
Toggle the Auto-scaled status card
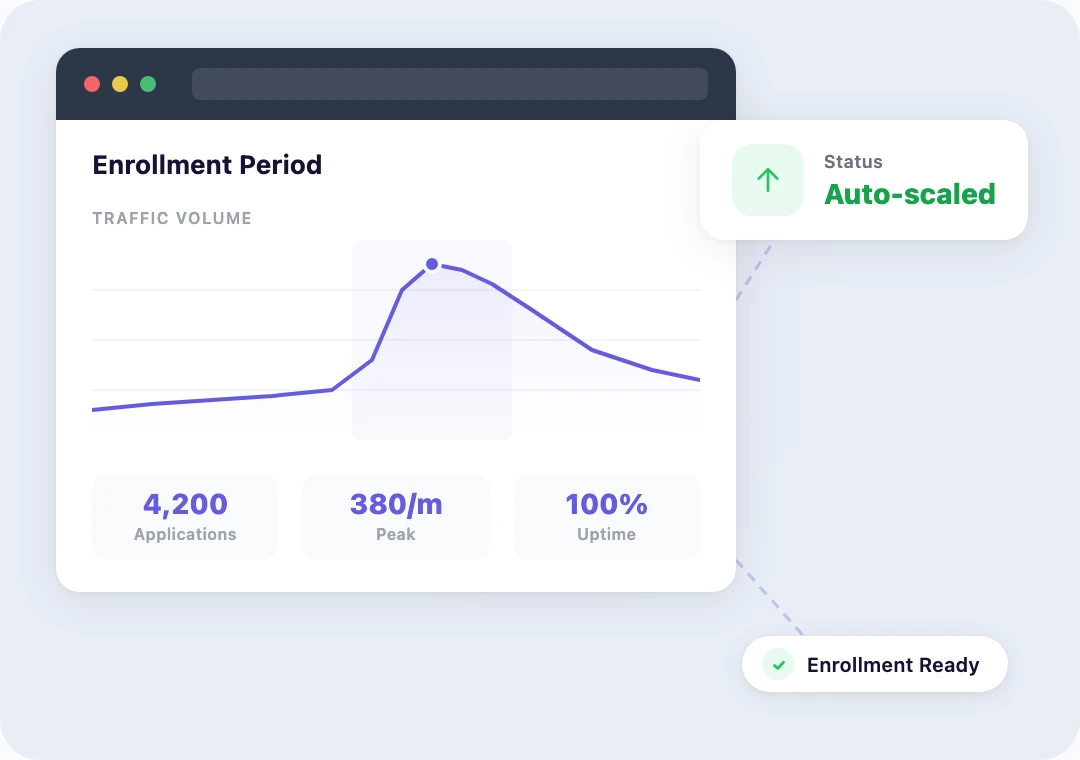(x=863, y=180)
